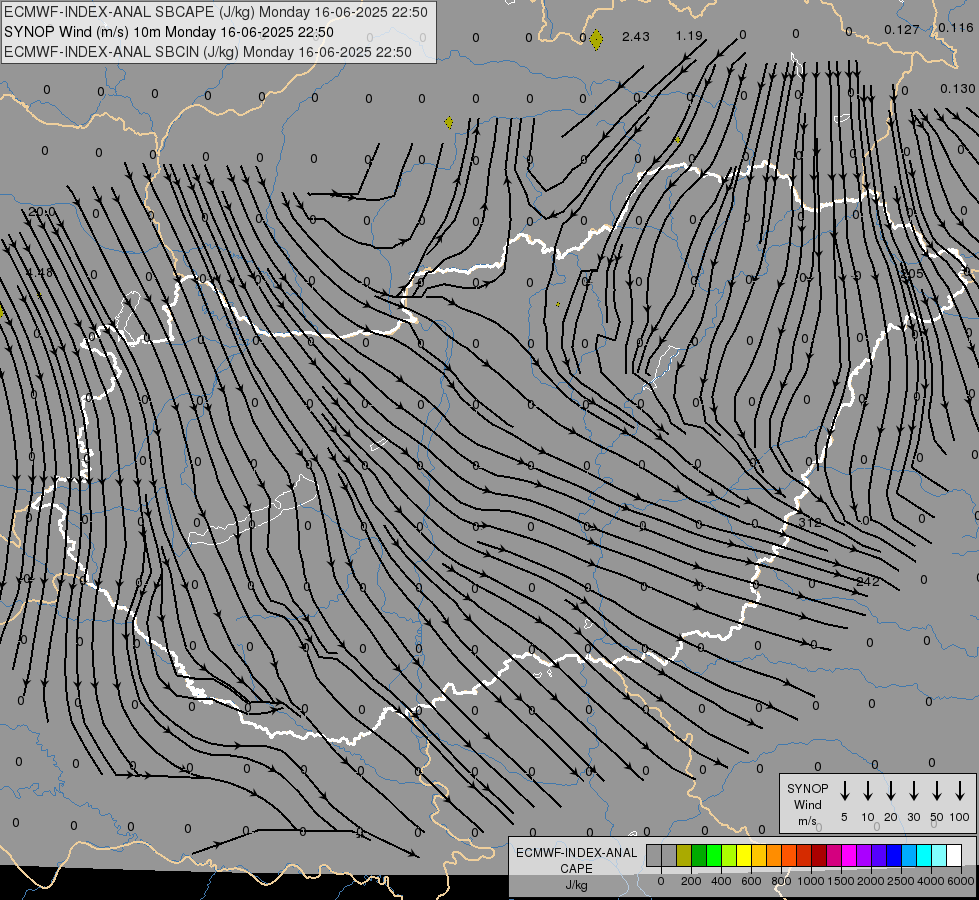Click the white CAPE legend swatch
979x900 pixels.
click(x=953, y=855)
